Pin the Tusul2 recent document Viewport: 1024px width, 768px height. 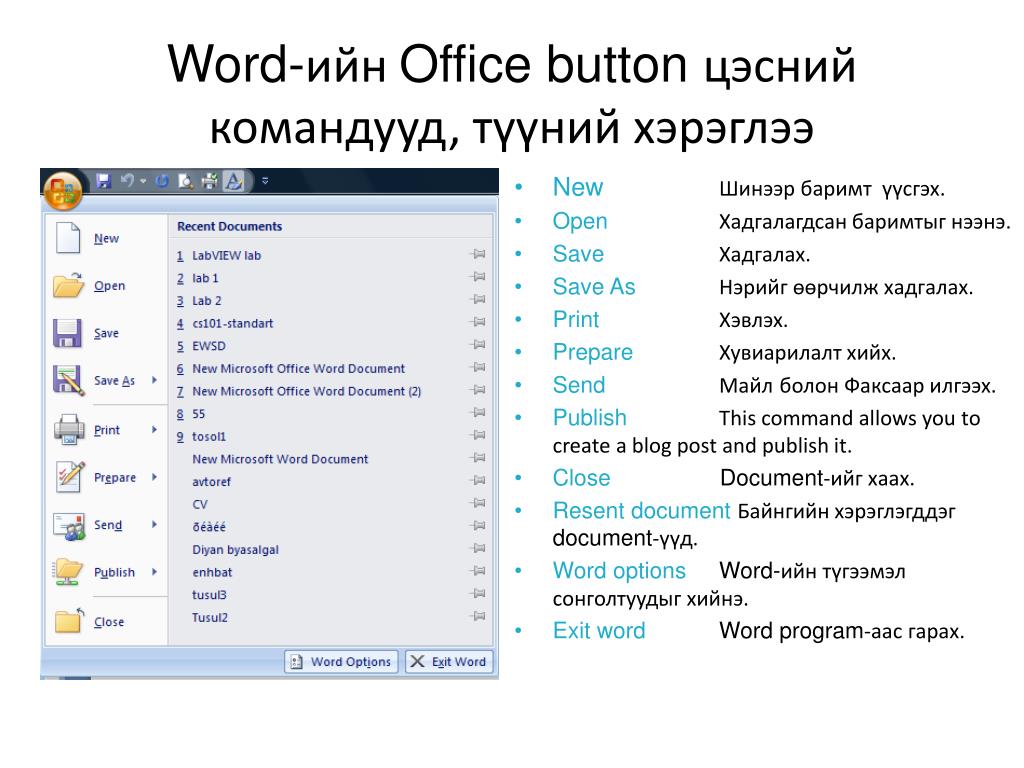click(x=478, y=616)
